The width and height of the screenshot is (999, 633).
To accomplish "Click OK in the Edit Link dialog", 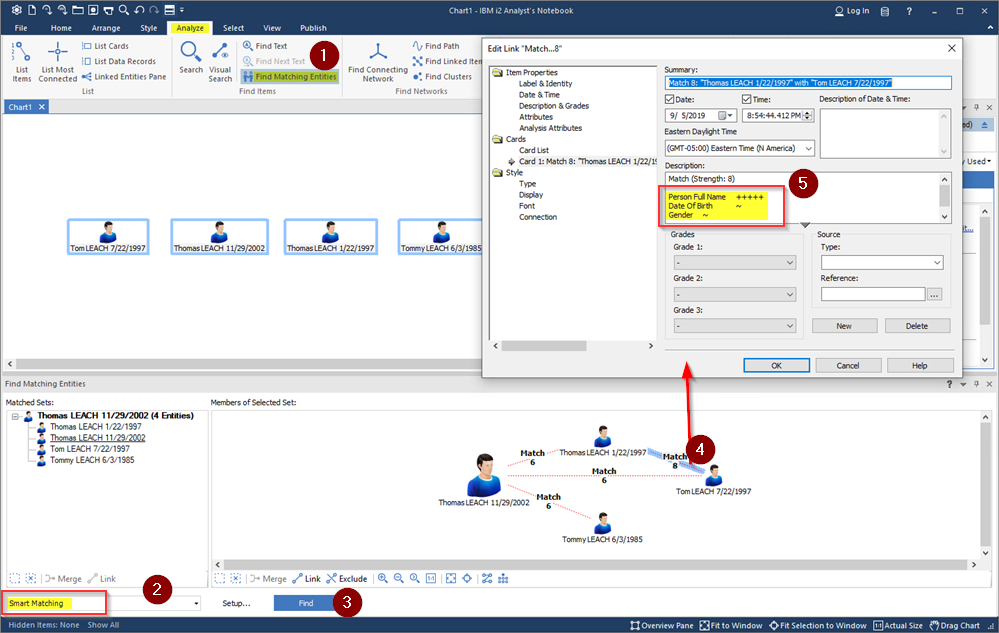I will point(776,365).
